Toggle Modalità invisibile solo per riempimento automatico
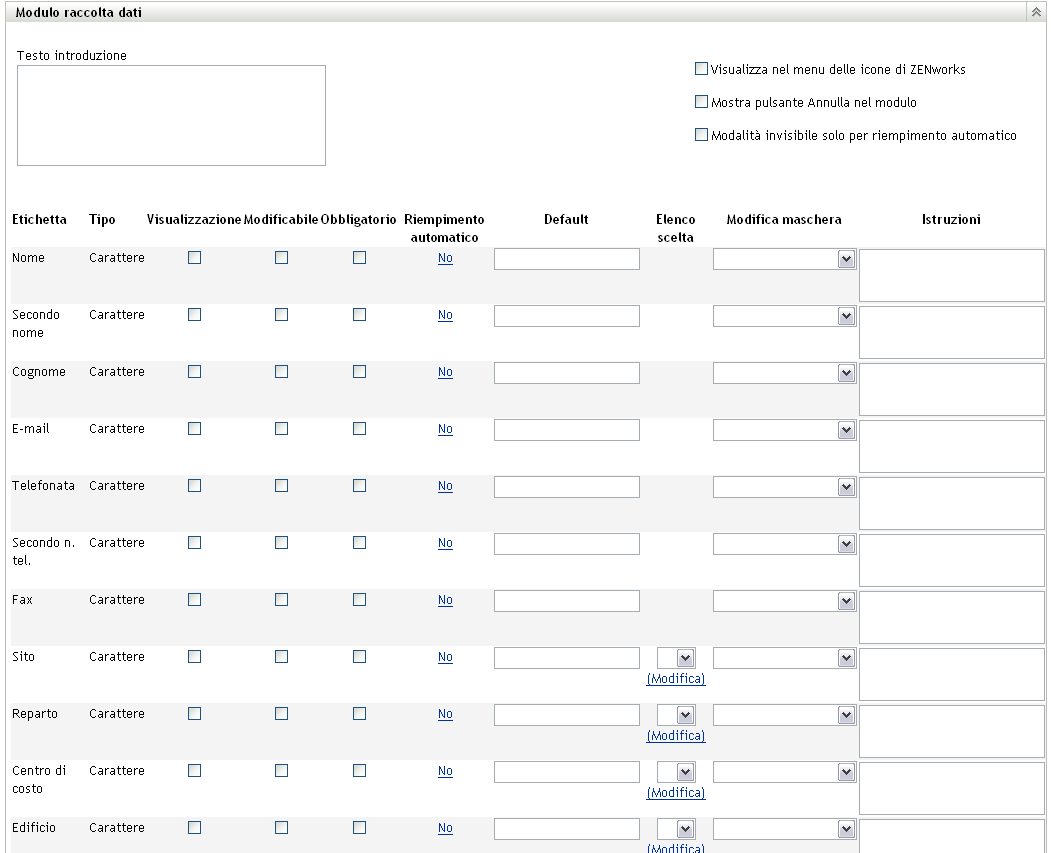Screen dimensions: 1051x853 [701, 135]
